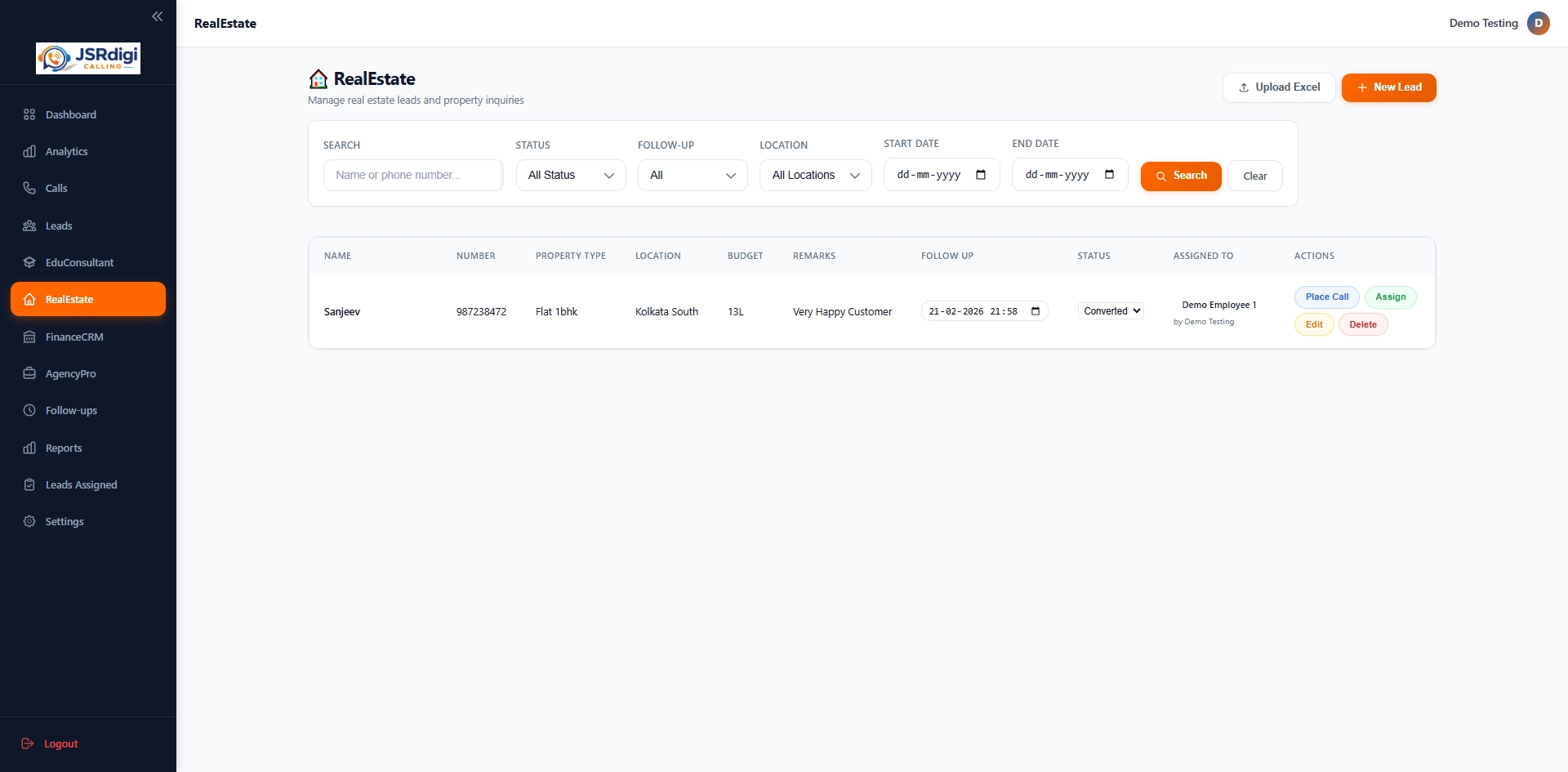1568x772 pixels.
Task: Navigate to FinanceCRM in sidebar
Action: [x=74, y=337]
